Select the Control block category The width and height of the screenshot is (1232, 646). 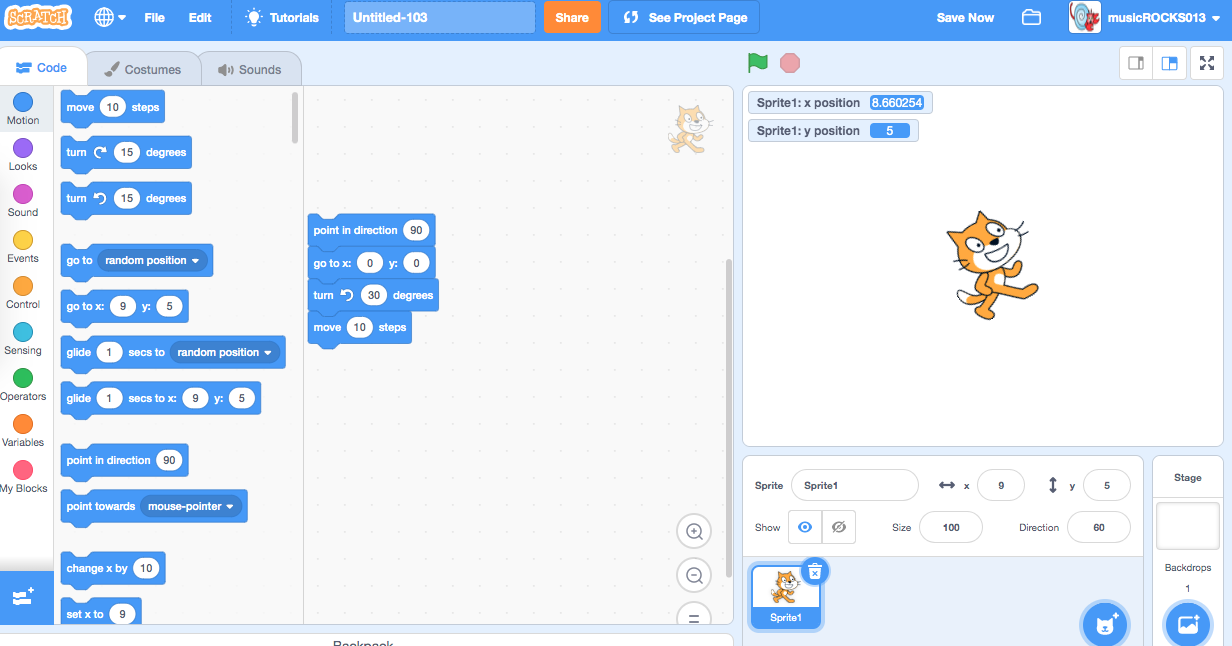point(23,293)
